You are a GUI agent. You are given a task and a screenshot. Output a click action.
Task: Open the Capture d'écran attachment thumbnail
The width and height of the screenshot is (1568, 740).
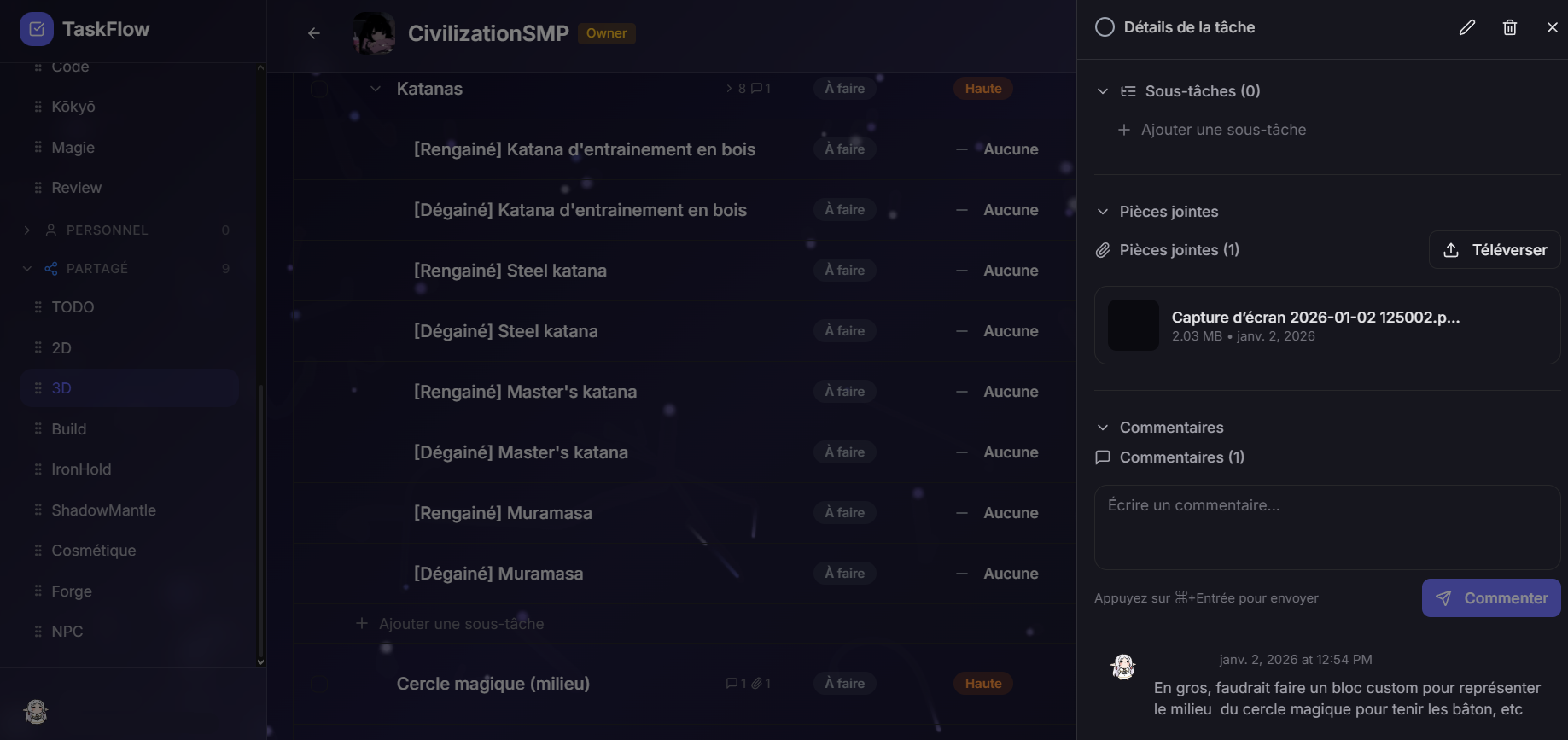tap(1134, 325)
